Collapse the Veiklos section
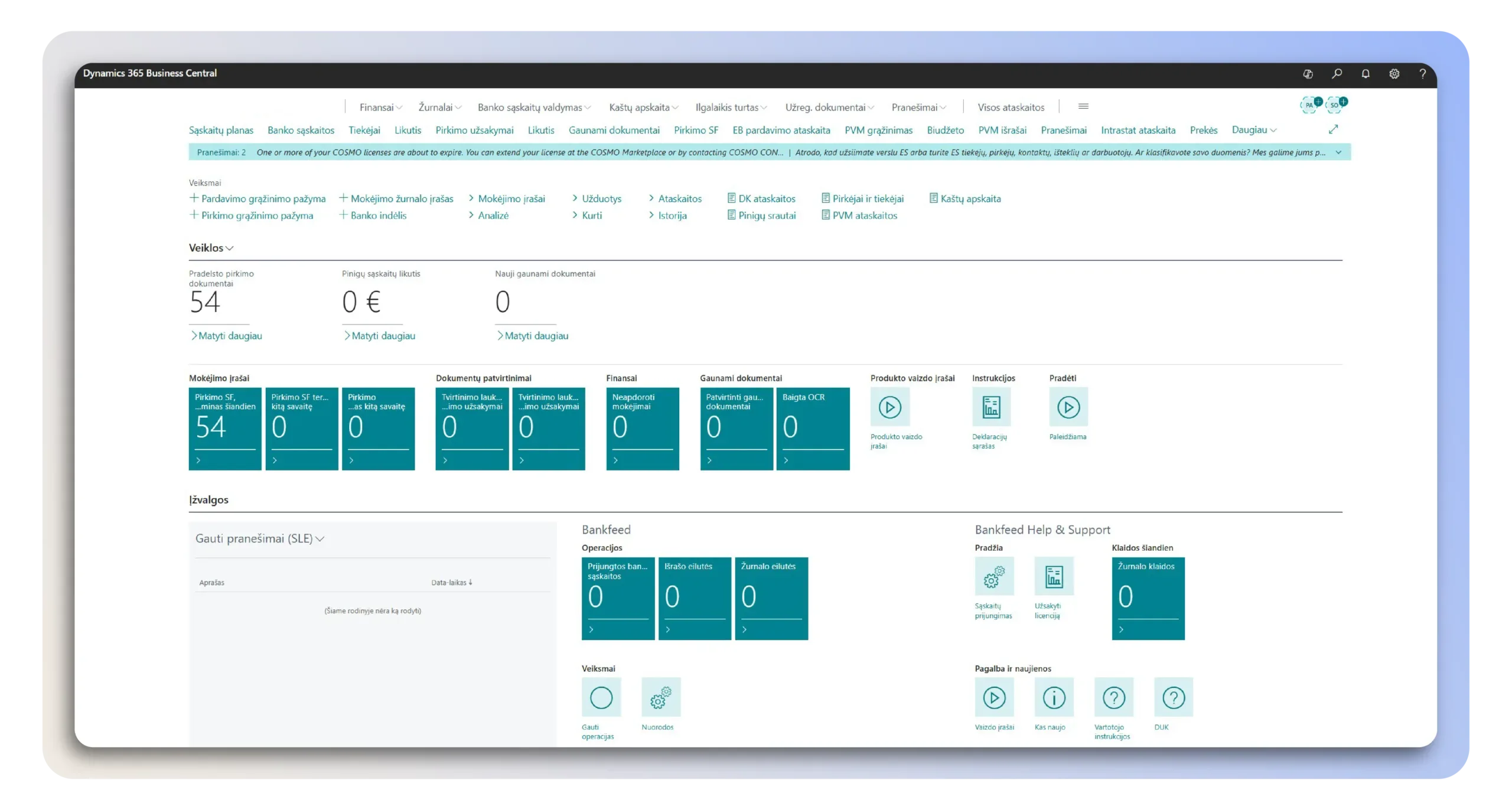Viewport: 1512px width, 812px height. pyautogui.click(x=211, y=247)
